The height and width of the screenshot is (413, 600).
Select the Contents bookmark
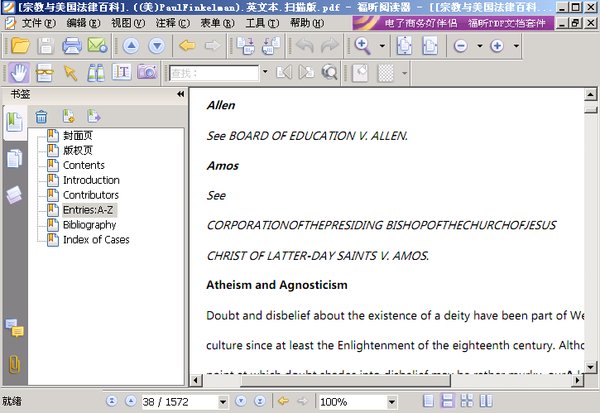pyautogui.click(x=83, y=165)
